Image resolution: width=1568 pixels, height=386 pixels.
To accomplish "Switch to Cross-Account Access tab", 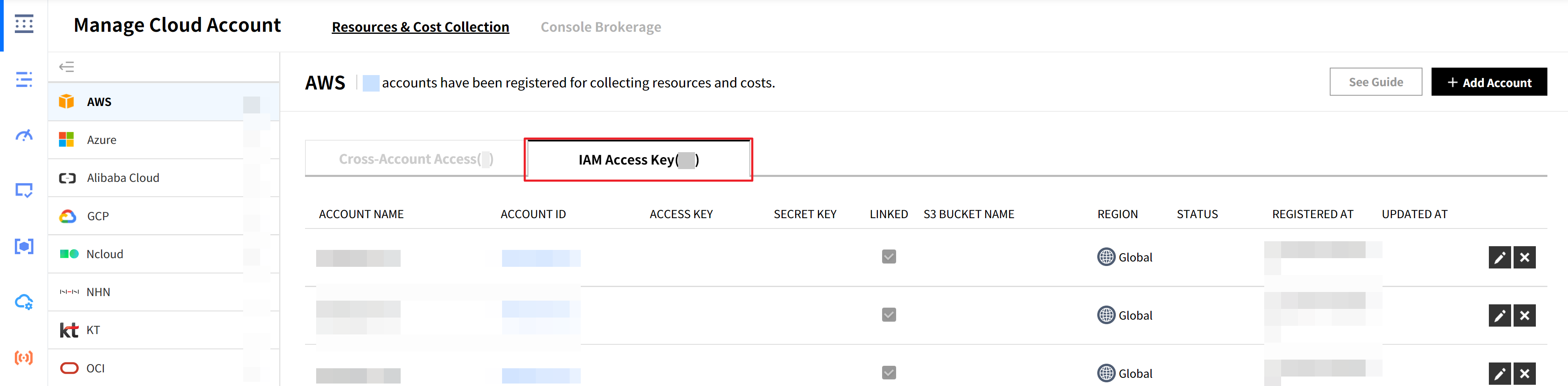I will click(415, 160).
